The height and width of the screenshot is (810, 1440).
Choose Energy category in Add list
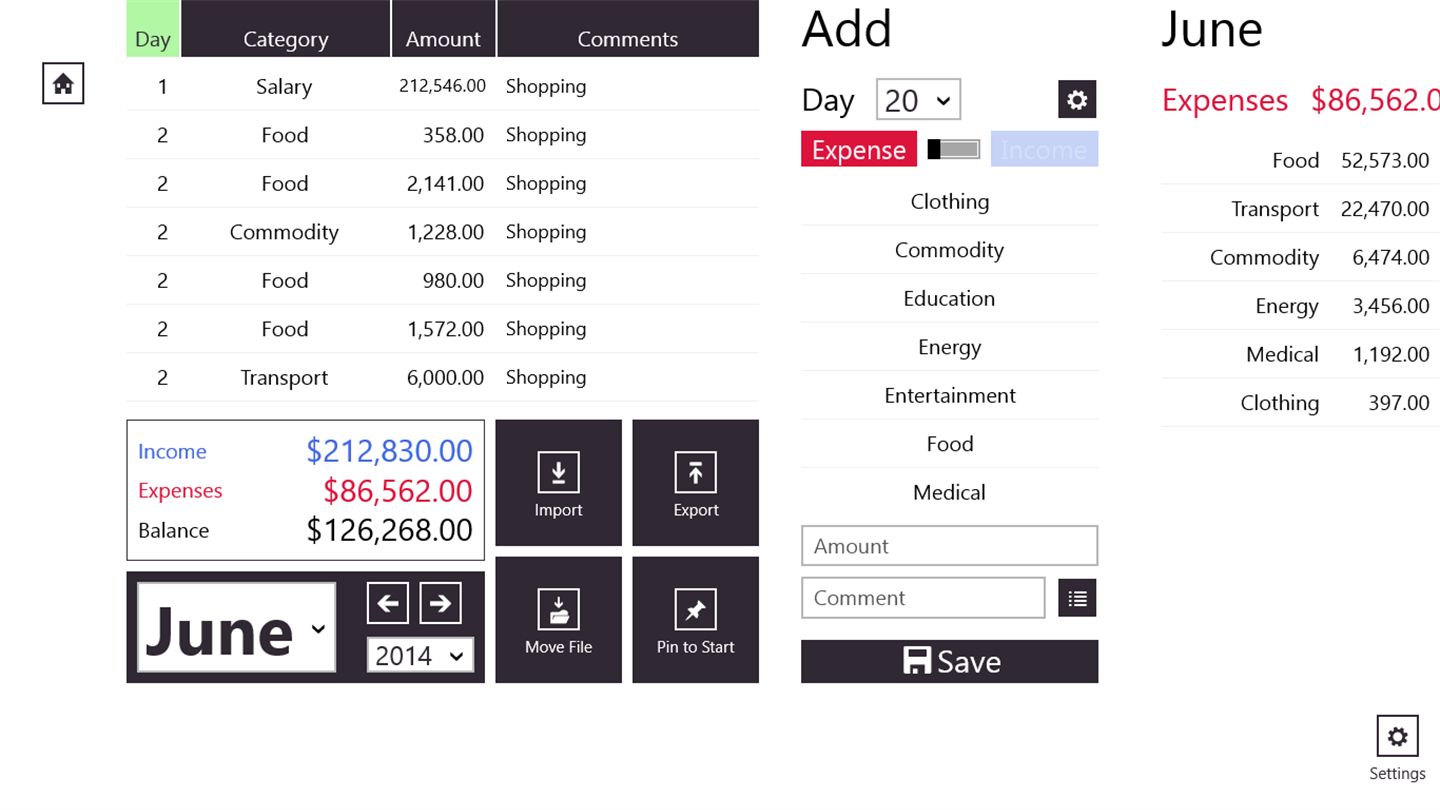tap(949, 347)
